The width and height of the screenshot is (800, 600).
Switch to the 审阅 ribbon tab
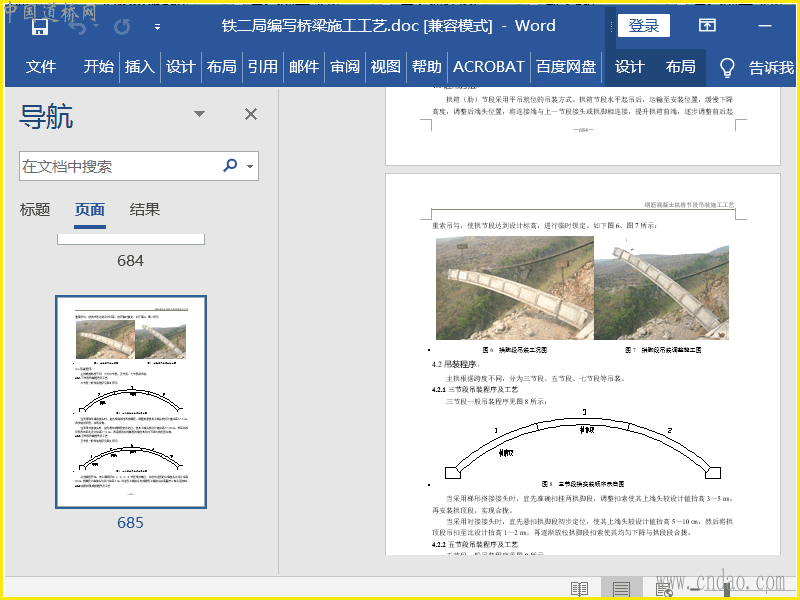pyautogui.click(x=345, y=67)
